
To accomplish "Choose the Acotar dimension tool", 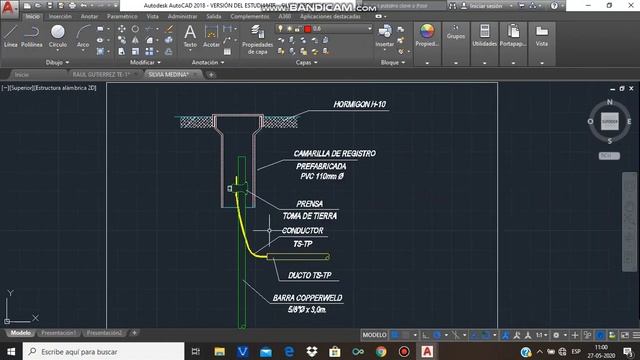I will [211, 36].
